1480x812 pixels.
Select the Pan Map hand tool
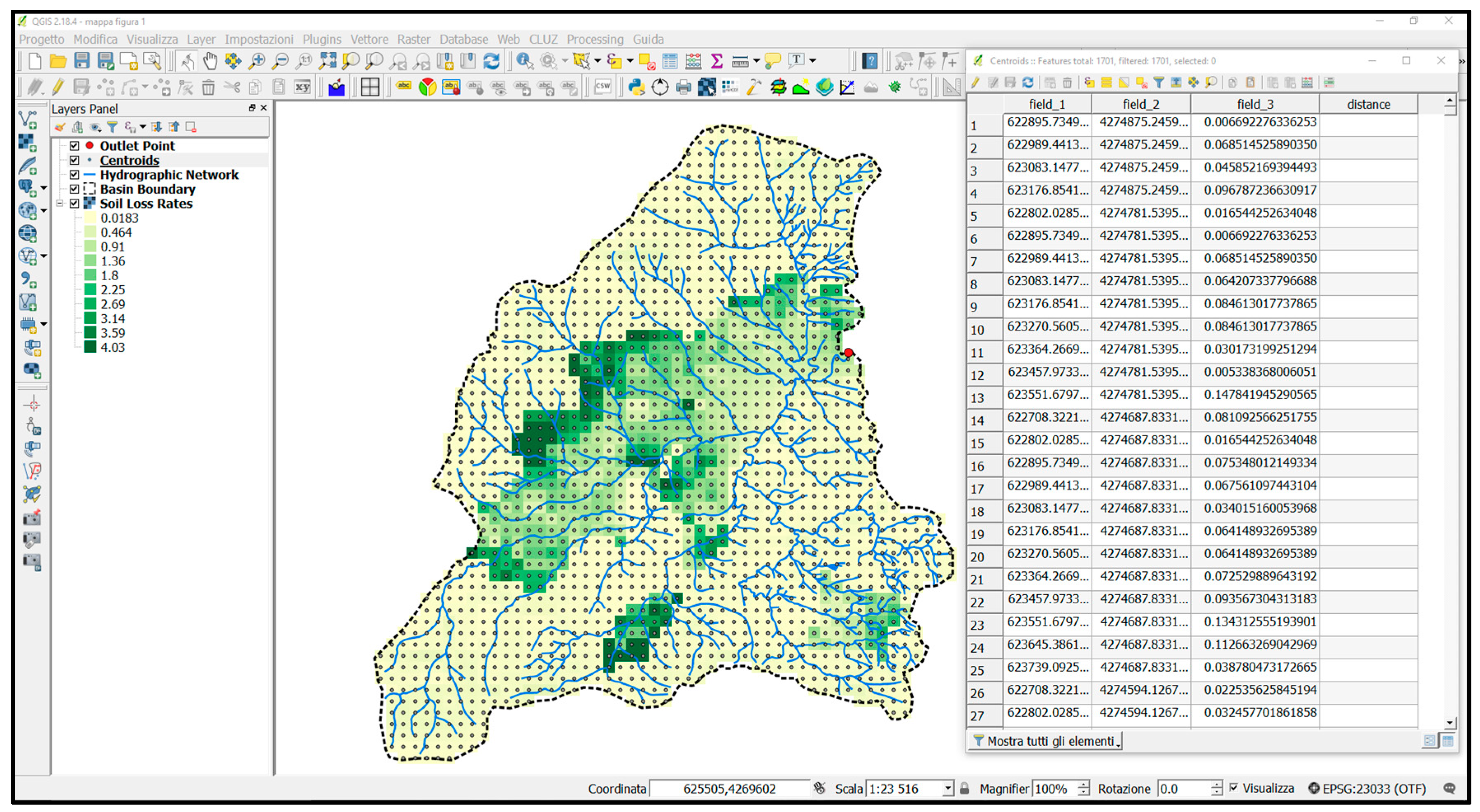click(210, 60)
